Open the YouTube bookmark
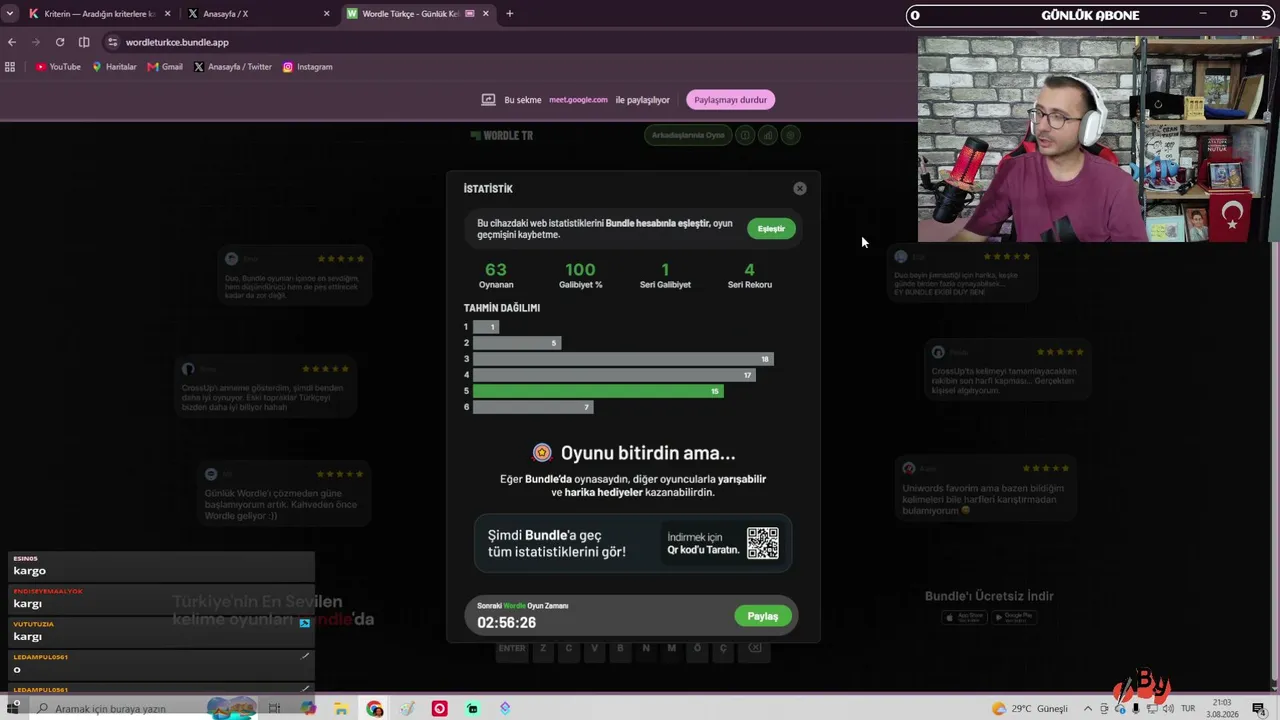Screen dimensions: 1280x720 point(58,67)
